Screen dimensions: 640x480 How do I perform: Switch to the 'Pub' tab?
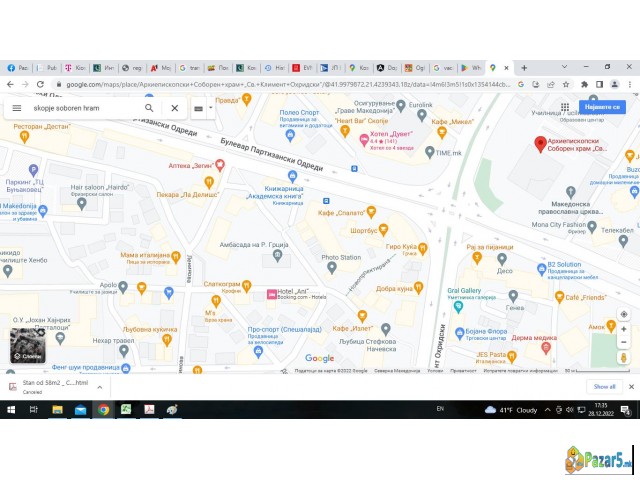(47, 68)
